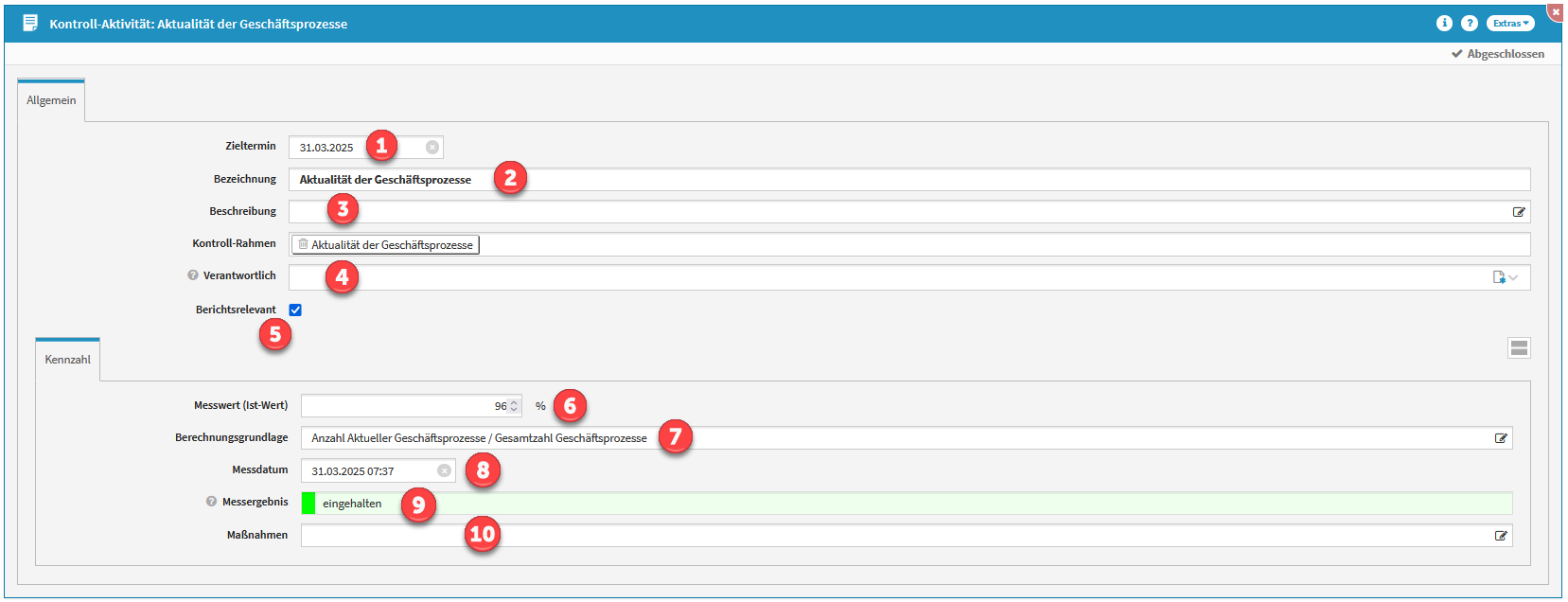Screen dimensions: 1568x602
Task: Click the dialog title text
Action: (199, 24)
